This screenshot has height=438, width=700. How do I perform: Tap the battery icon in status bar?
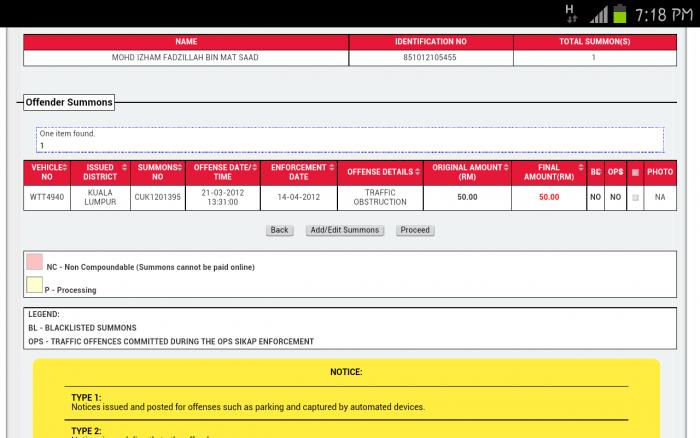(x=620, y=14)
